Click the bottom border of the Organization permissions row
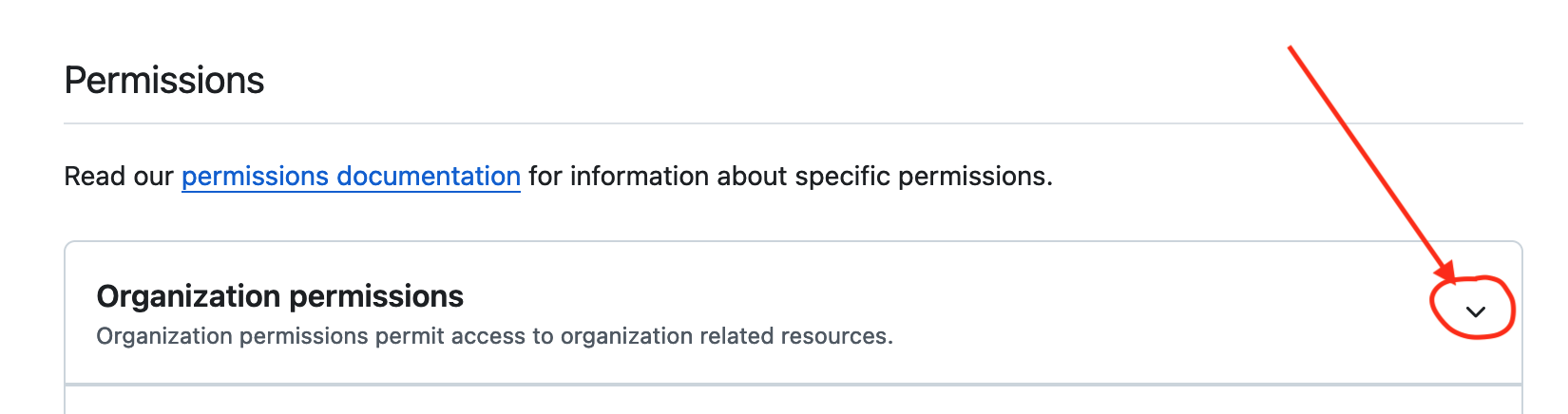 point(793,385)
